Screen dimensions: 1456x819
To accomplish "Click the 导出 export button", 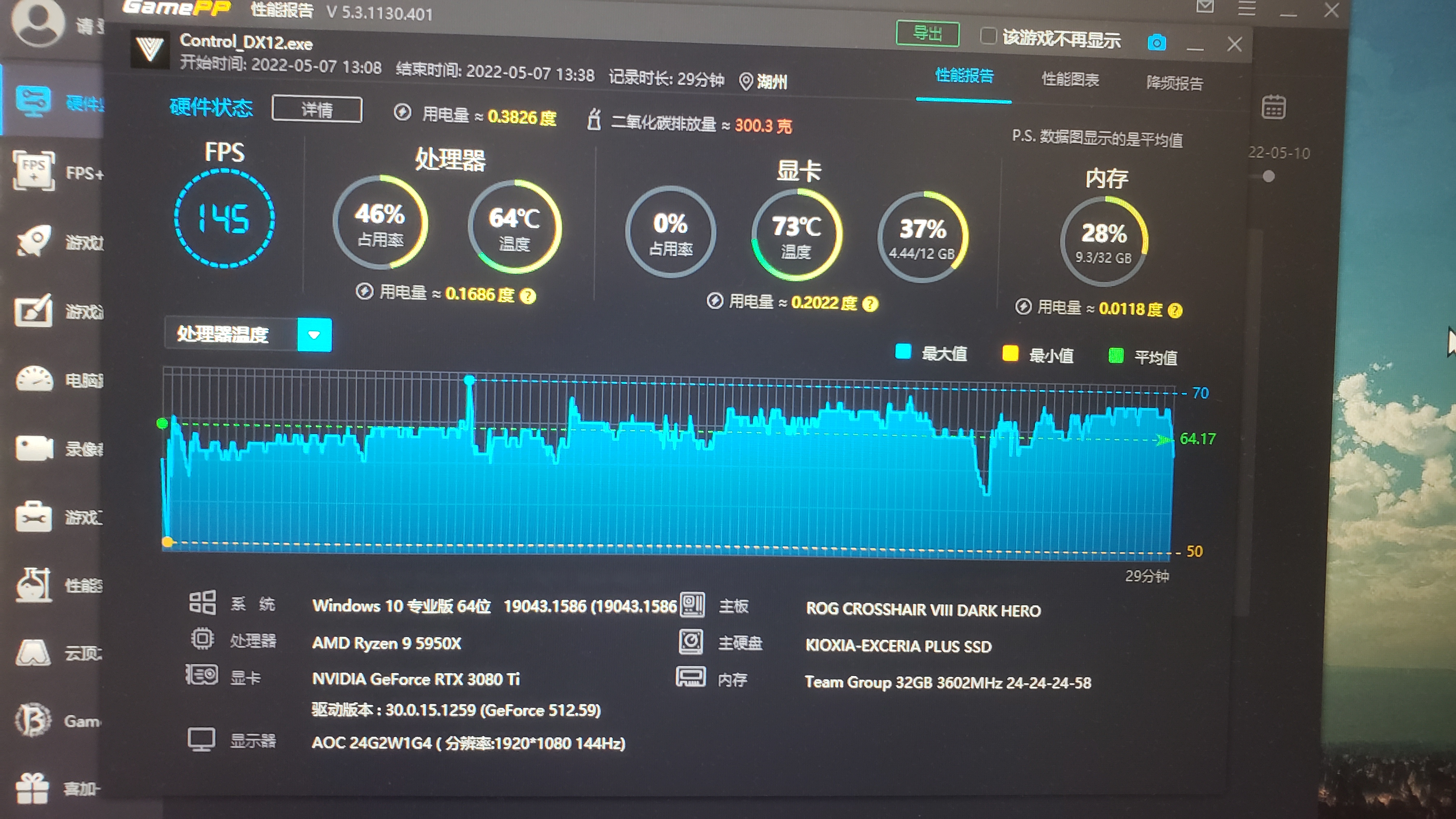I will pos(927,34).
